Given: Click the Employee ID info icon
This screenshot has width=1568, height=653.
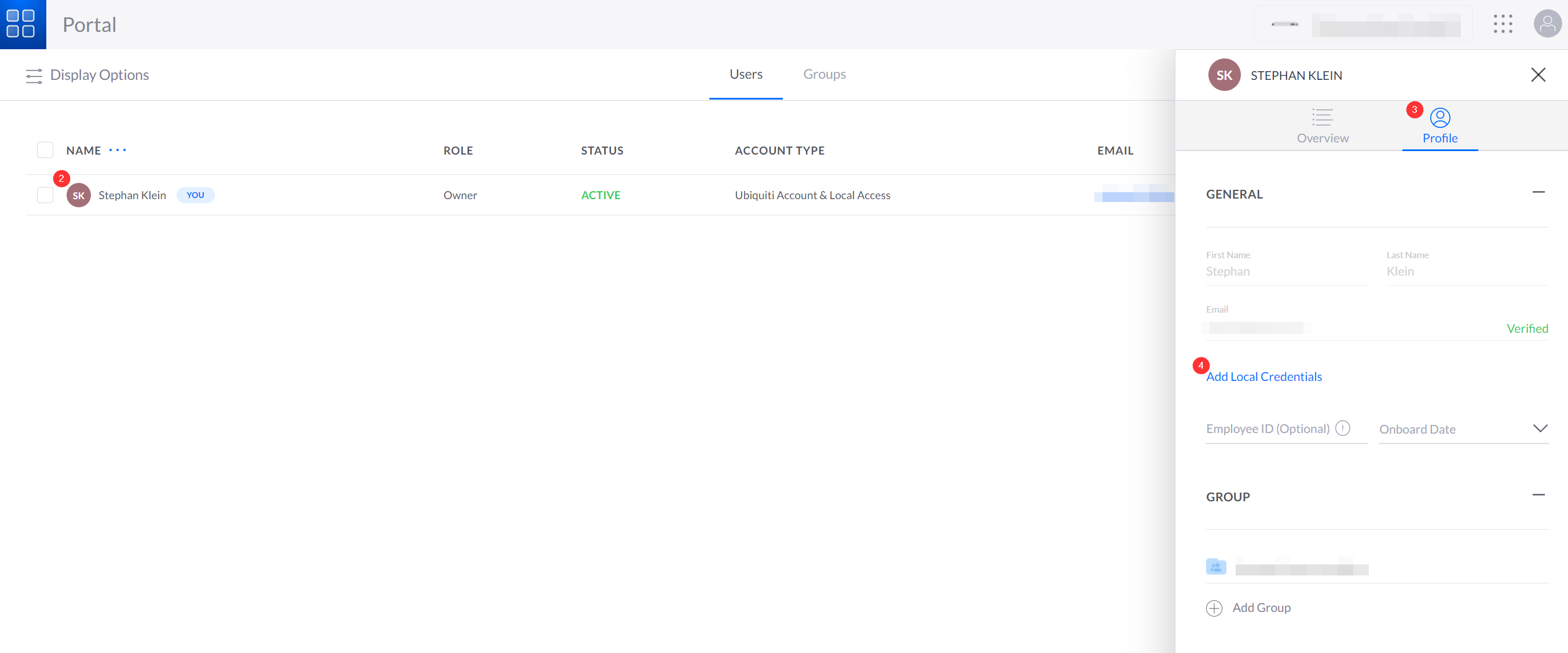Looking at the screenshot, I should [x=1342, y=428].
